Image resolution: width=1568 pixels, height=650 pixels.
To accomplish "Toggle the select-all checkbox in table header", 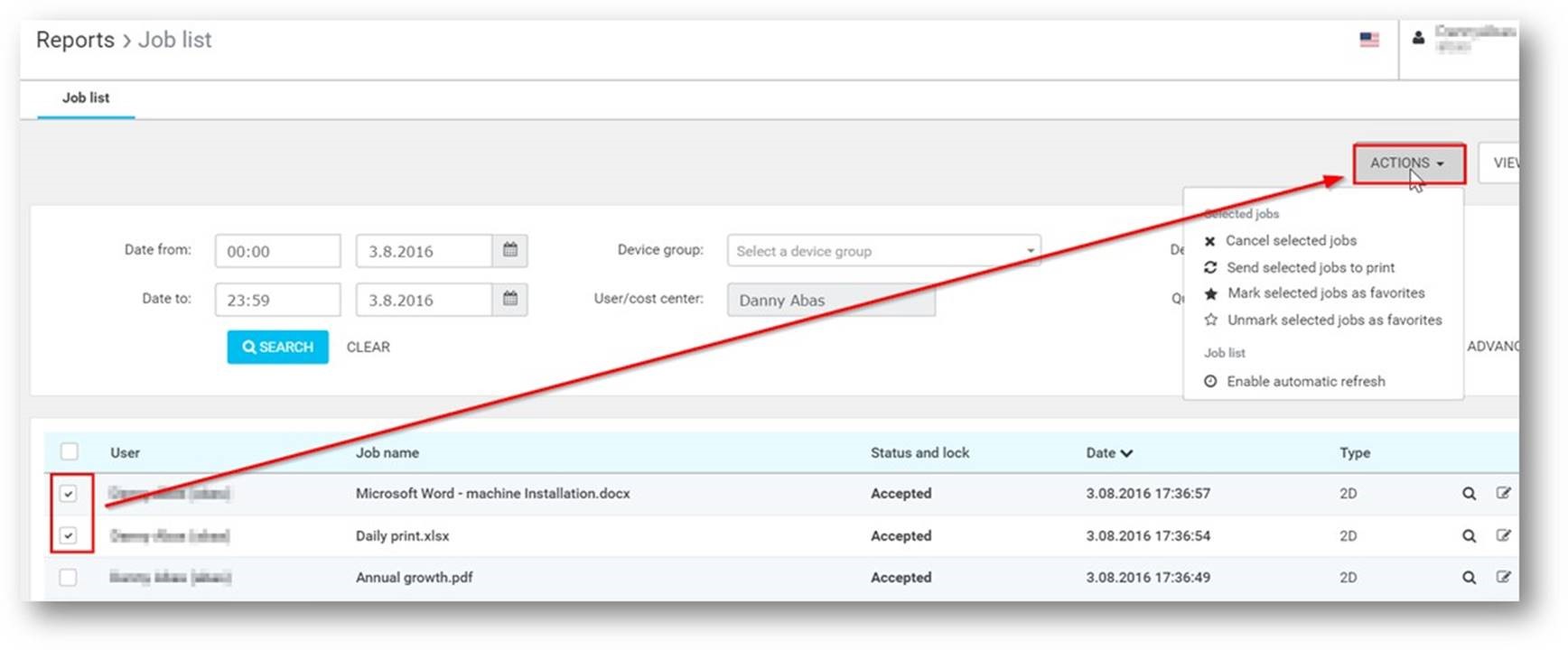I will (70, 451).
